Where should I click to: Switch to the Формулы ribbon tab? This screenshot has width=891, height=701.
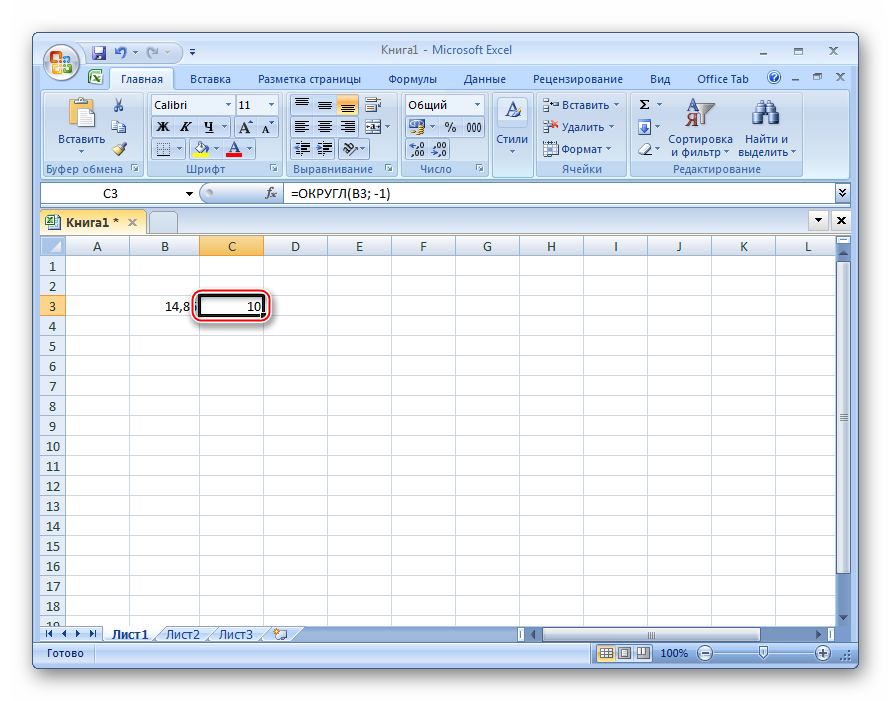pyautogui.click(x=412, y=79)
